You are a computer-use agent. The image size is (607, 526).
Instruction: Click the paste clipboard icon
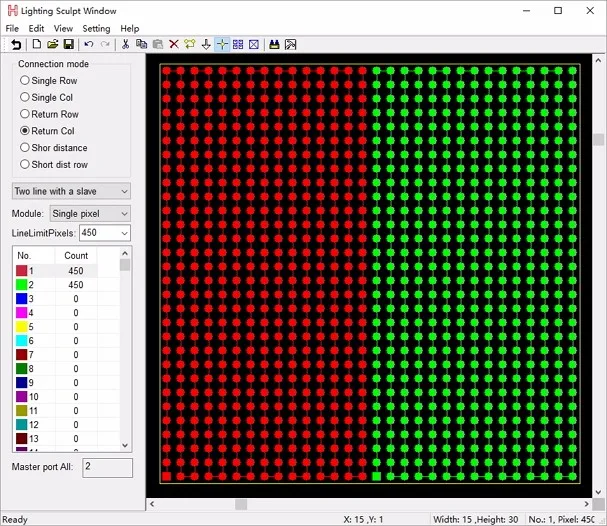158,44
